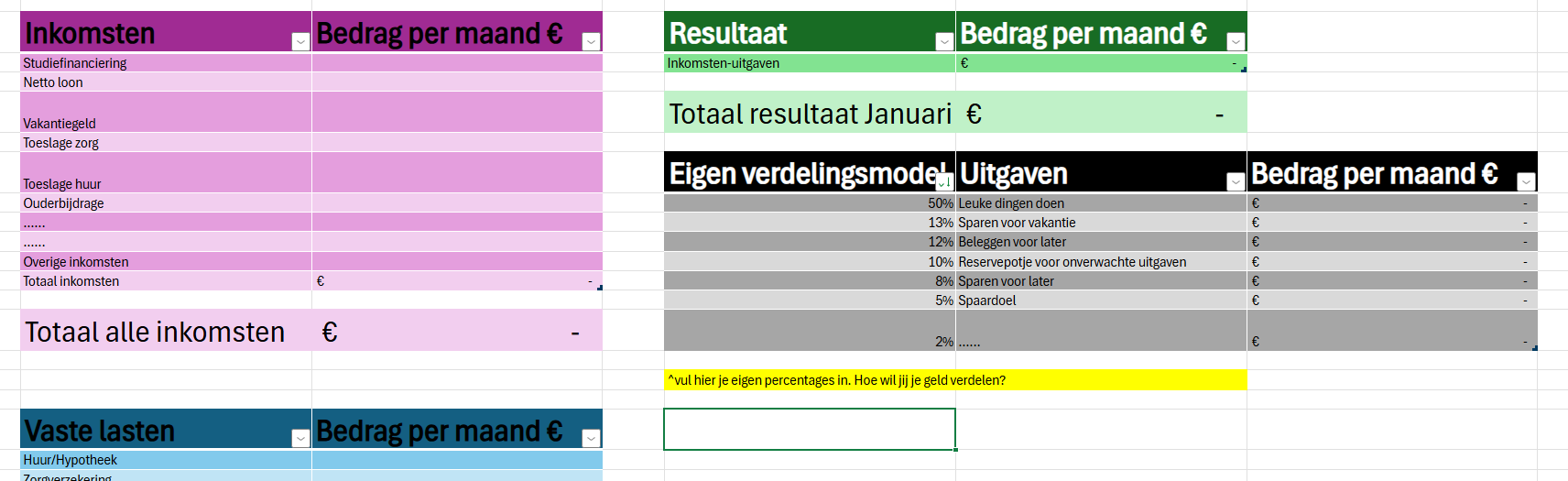
Task: Open the Resultaat header filter dropdown
Action: tap(943, 41)
